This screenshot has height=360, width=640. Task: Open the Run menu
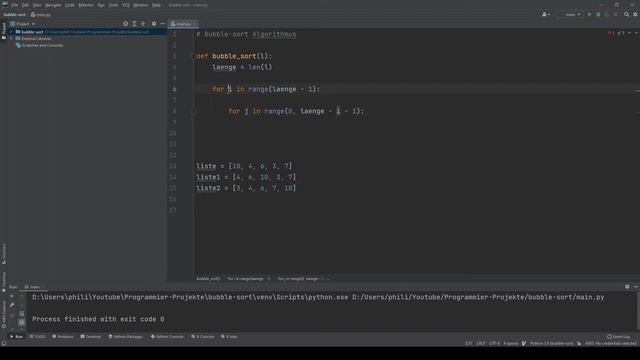[101, 5]
